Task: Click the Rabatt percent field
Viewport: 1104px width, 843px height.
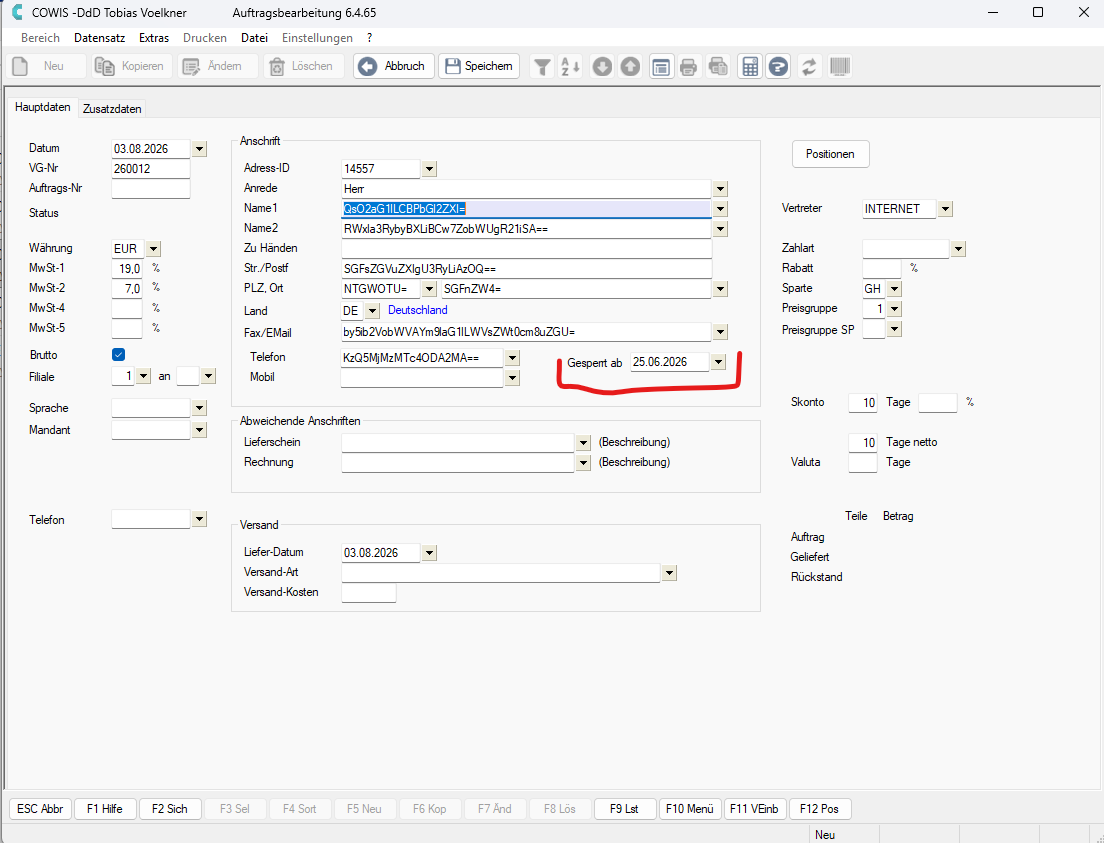Action: click(x=882, y=268)
